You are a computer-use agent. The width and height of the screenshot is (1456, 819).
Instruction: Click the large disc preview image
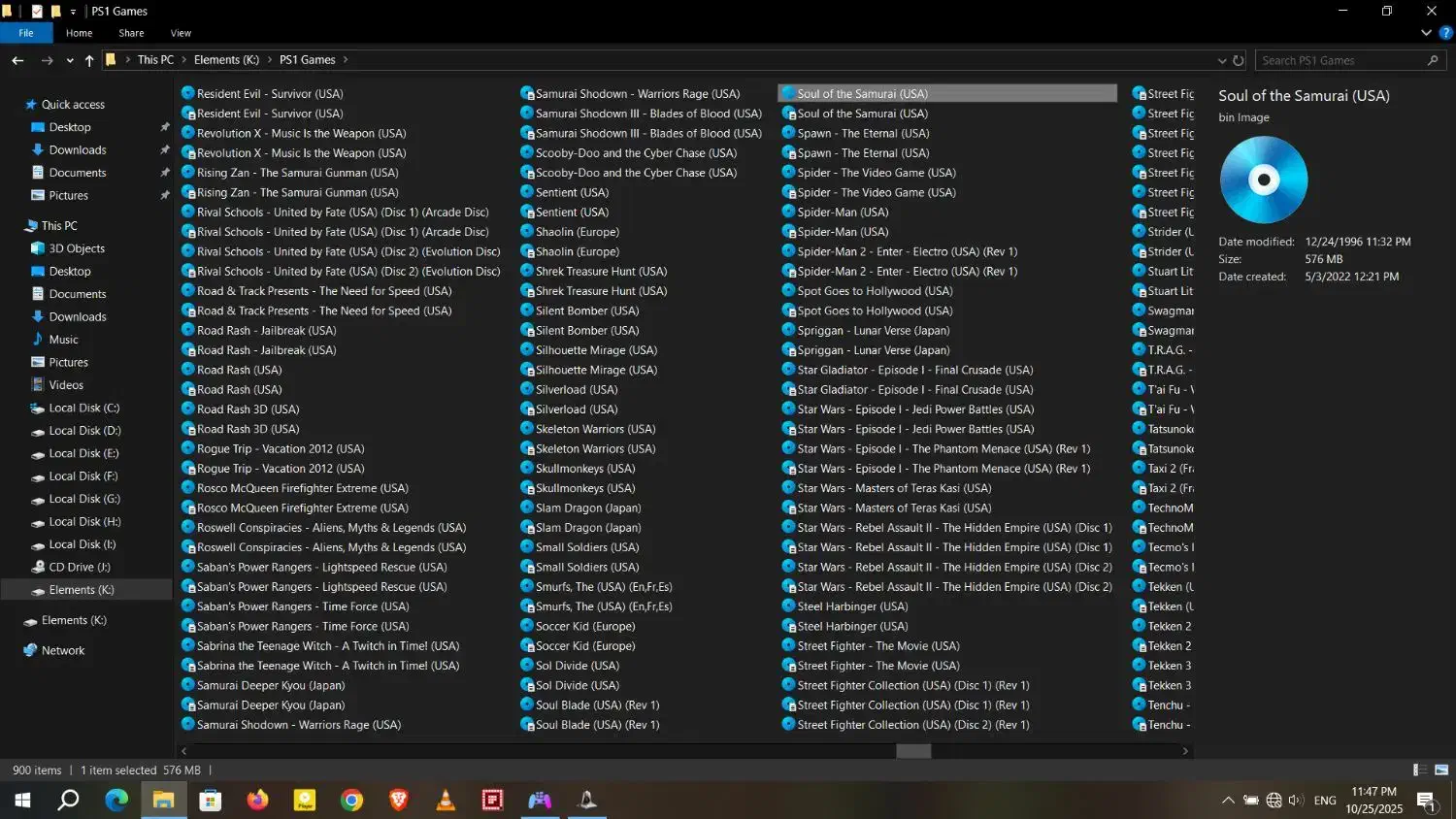point(1263,180)
